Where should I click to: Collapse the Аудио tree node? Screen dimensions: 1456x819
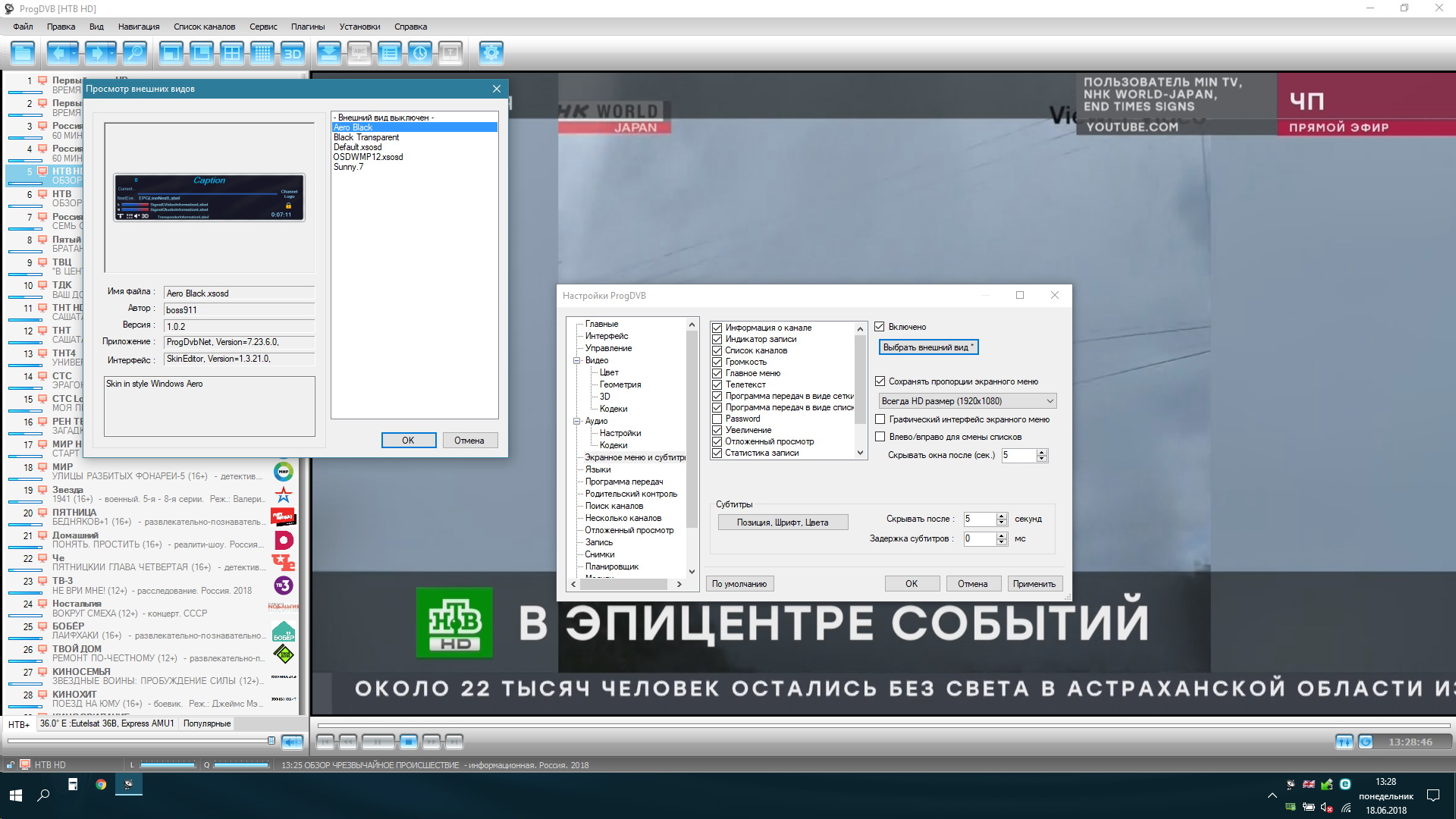576,421
